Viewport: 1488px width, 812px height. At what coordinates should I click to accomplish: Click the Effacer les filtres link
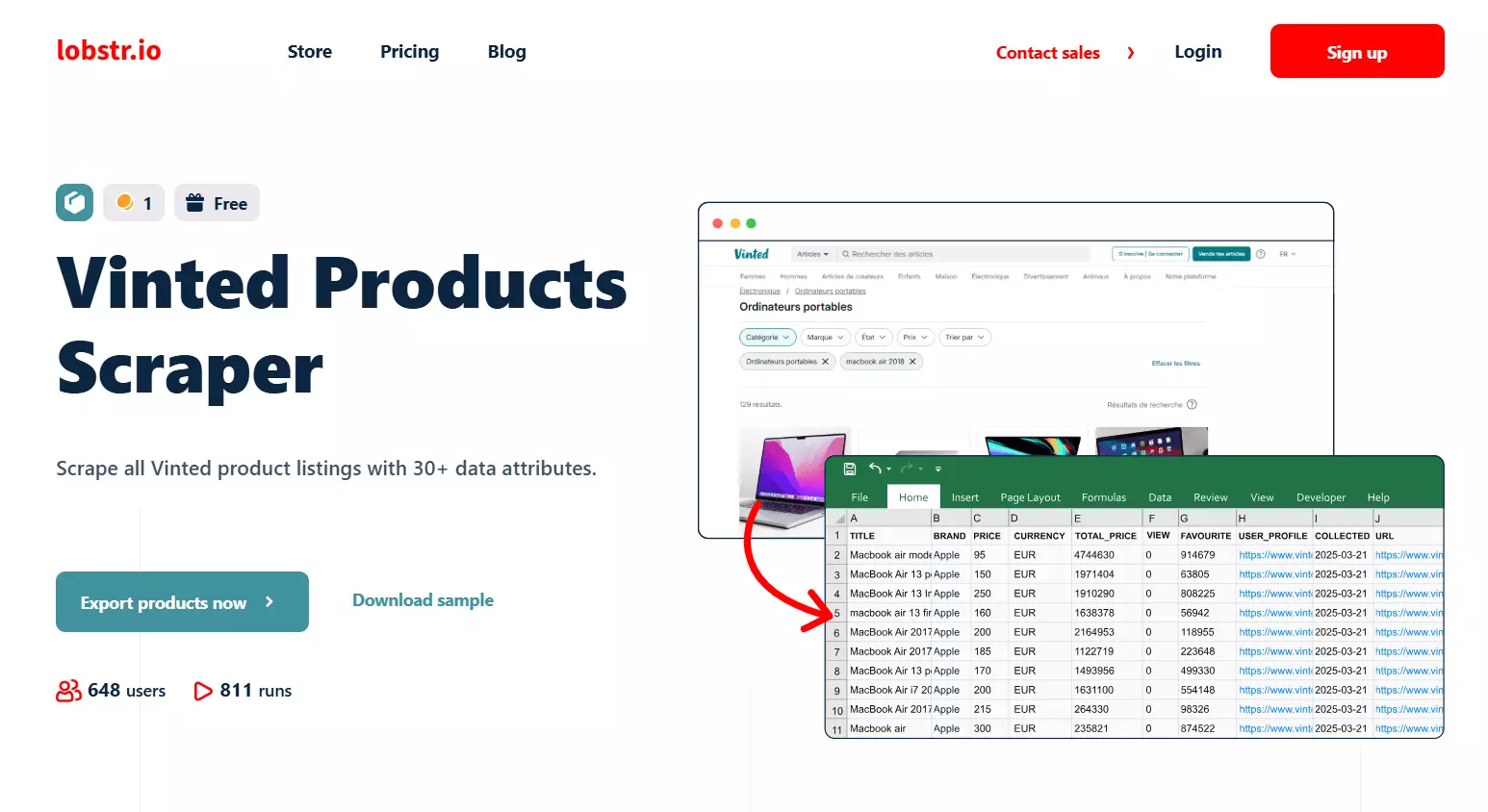coord(1175,363)
